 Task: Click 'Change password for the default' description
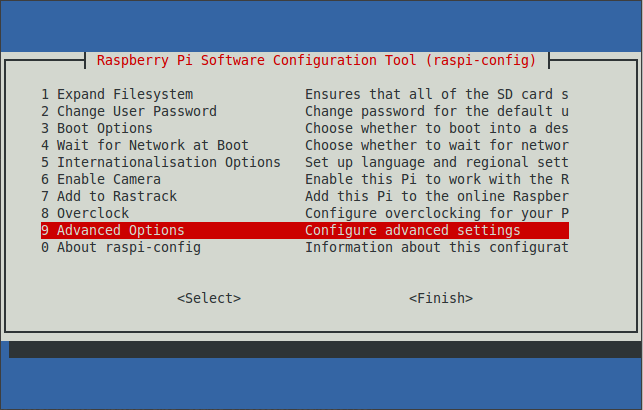tap(437, 111)
